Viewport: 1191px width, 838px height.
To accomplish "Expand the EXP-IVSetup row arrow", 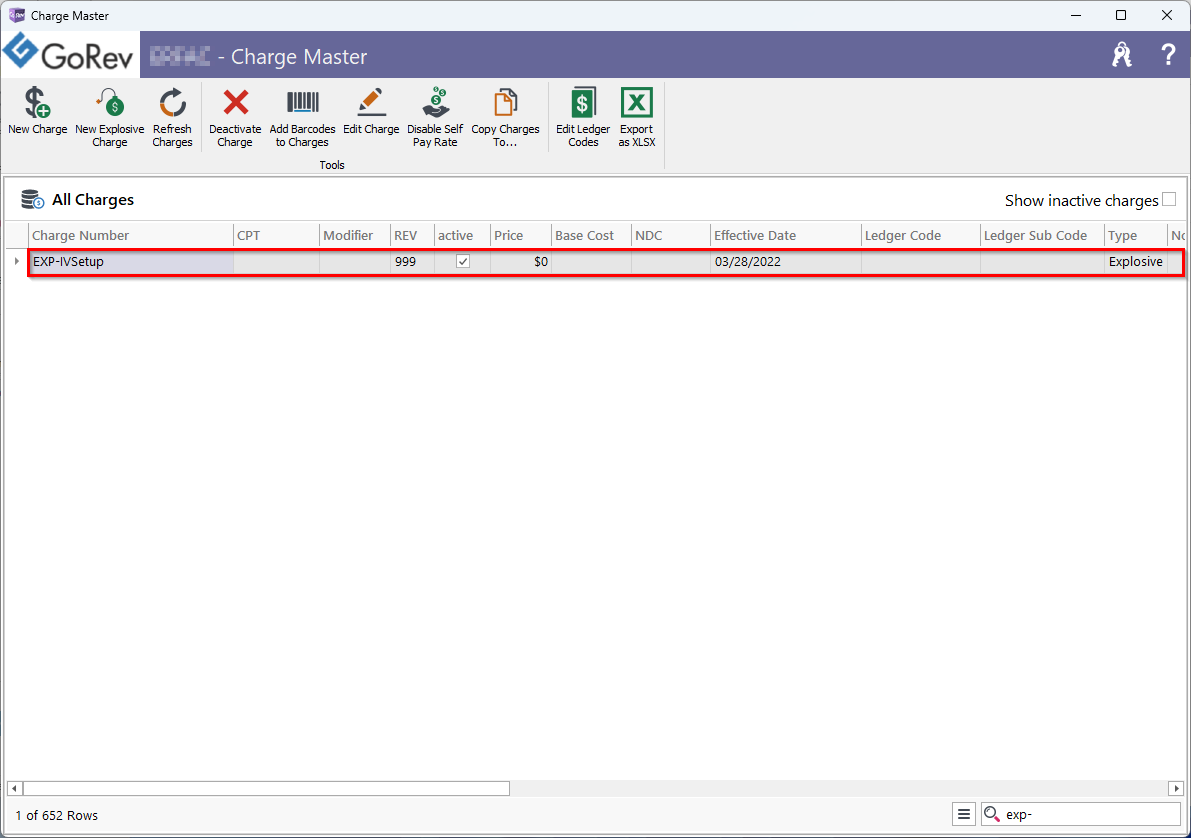I will pyautogui.click(x=17, y=261).
